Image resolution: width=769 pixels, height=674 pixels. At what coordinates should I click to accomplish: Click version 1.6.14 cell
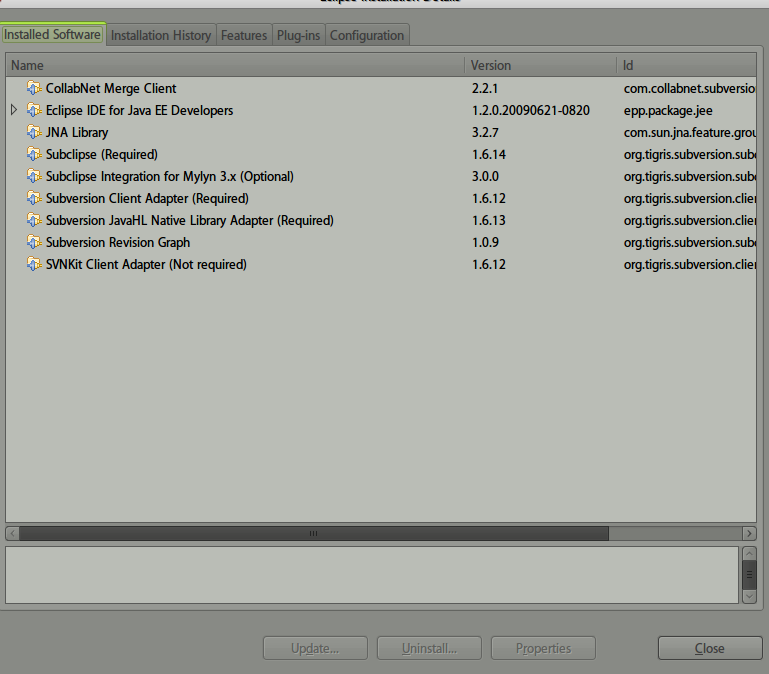[x=489, y=155]
